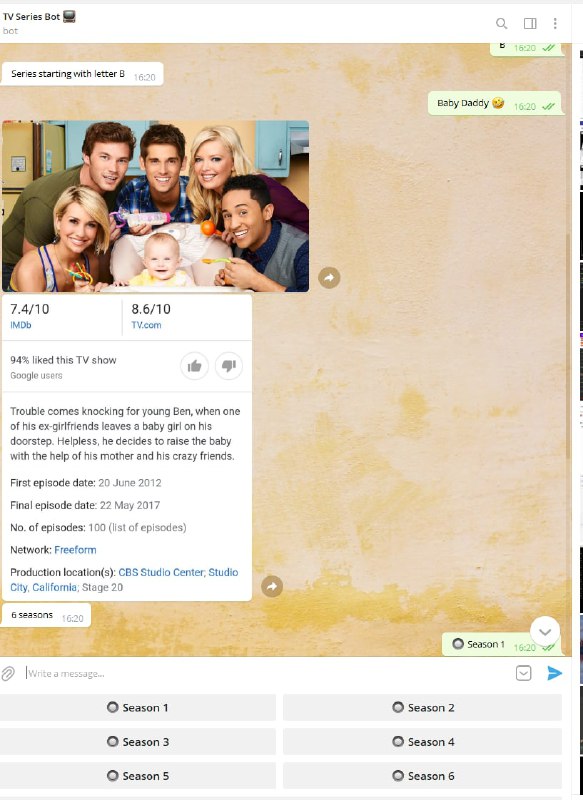
Task: Choose Season 4 keyboard button
Action: pyautogui.click(x=422, y=741)
